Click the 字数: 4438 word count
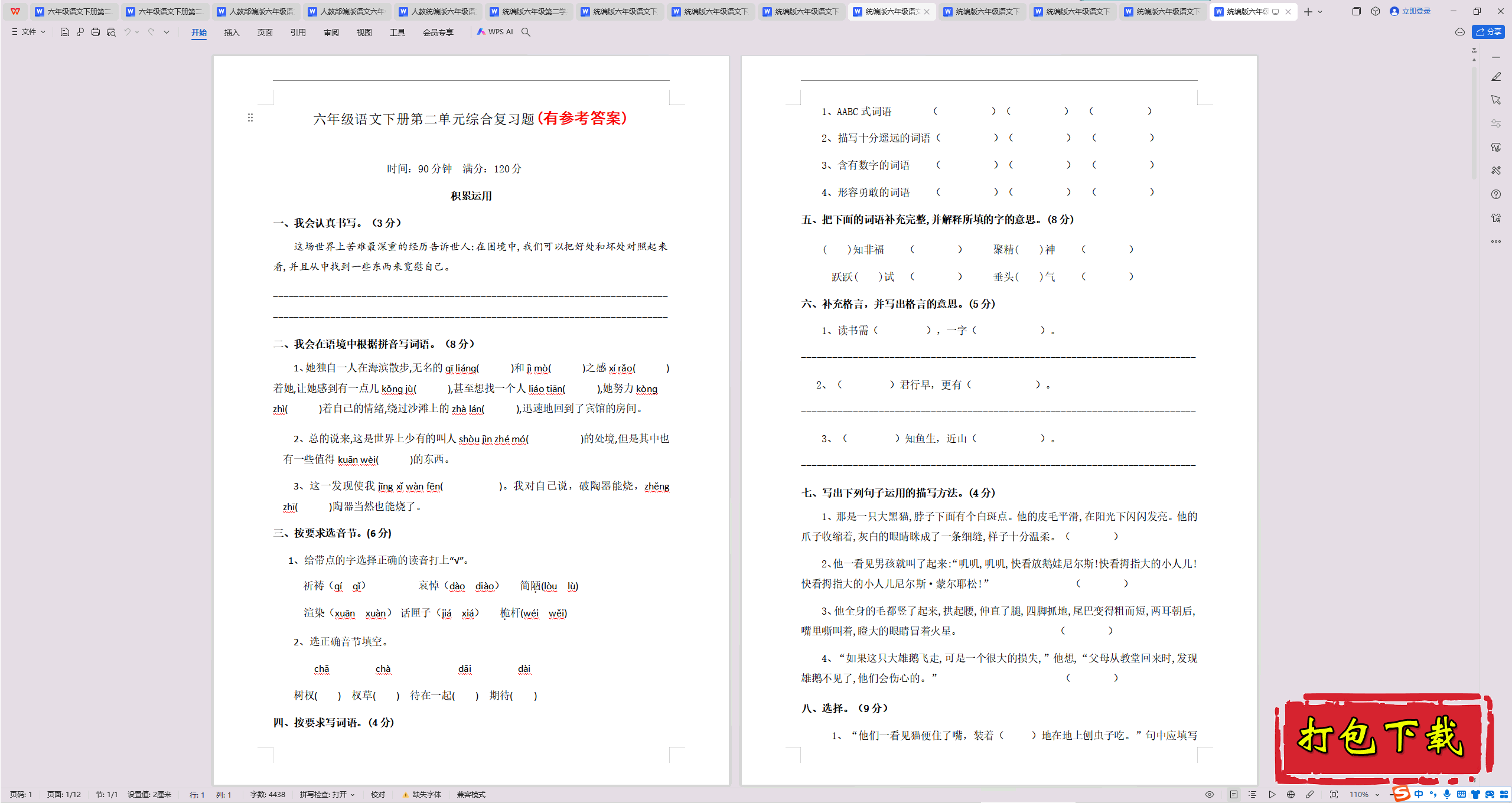The height and width of the screenshot is (803, 1512). coord(268,795)
